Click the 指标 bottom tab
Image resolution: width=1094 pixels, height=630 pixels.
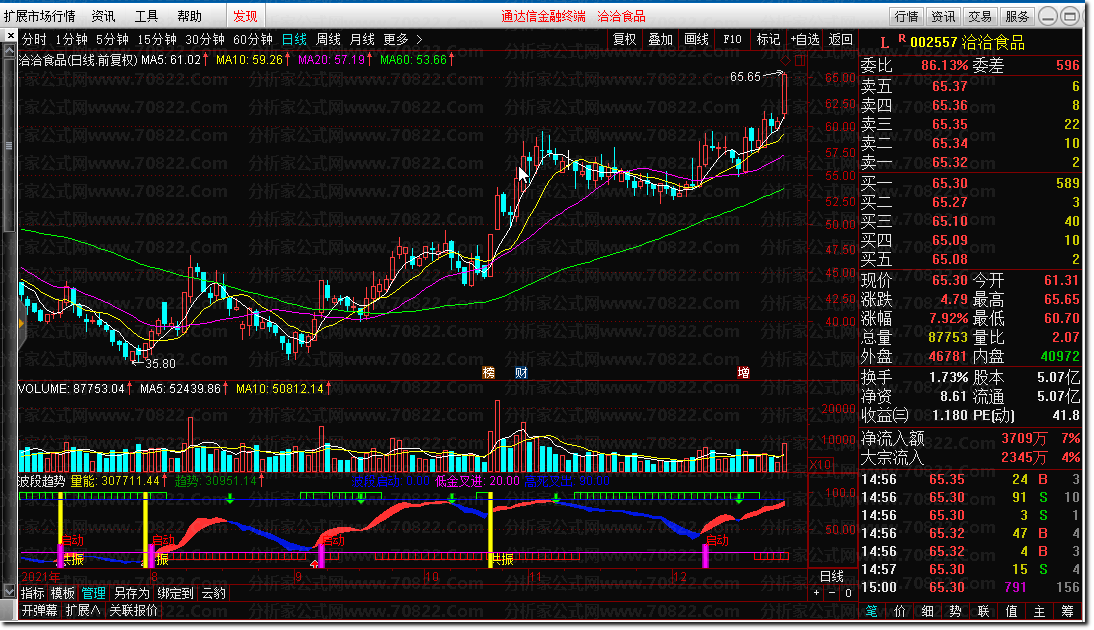click(x=33, y=593)
